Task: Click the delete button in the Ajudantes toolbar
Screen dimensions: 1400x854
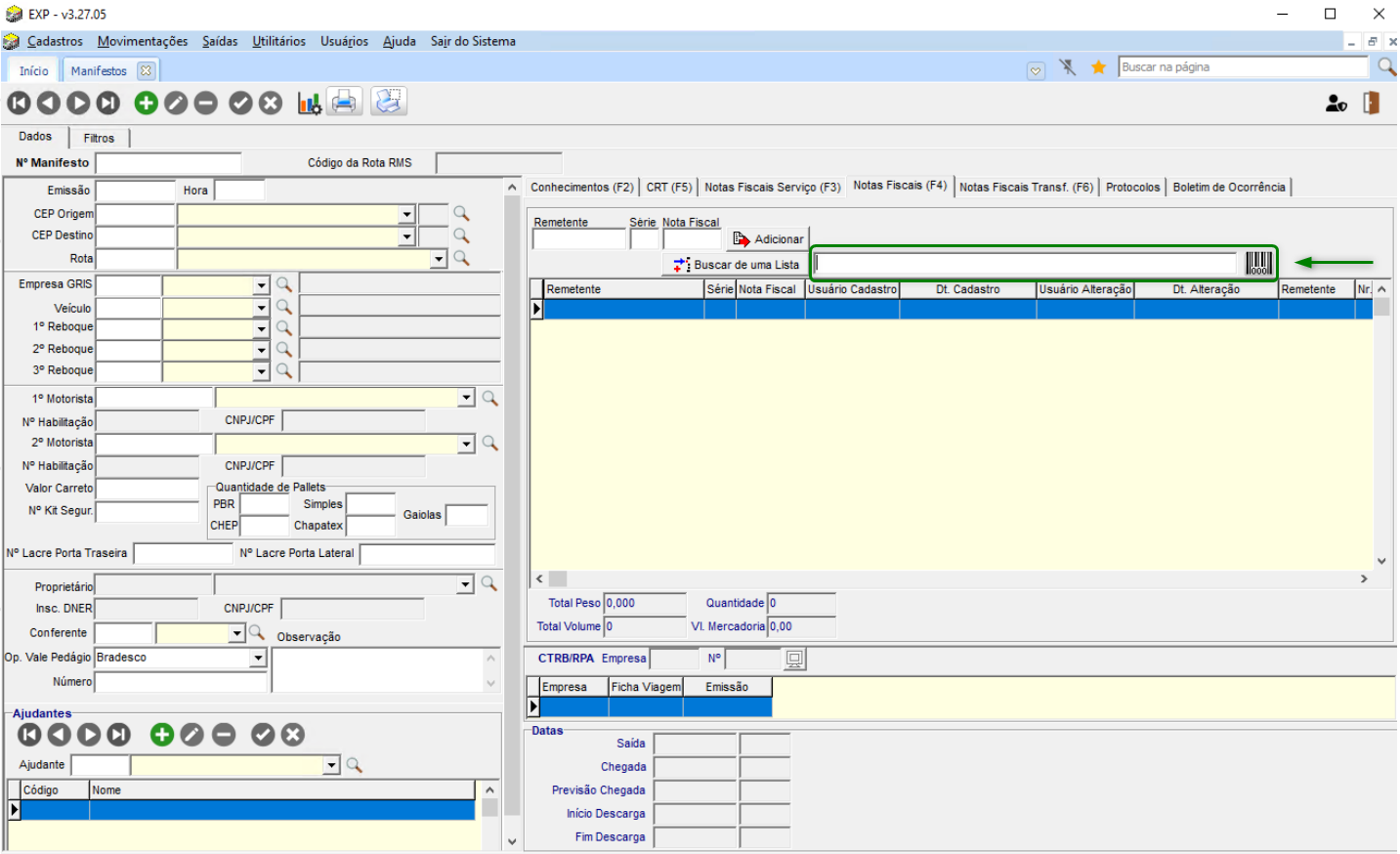Action: coord(224,735)
